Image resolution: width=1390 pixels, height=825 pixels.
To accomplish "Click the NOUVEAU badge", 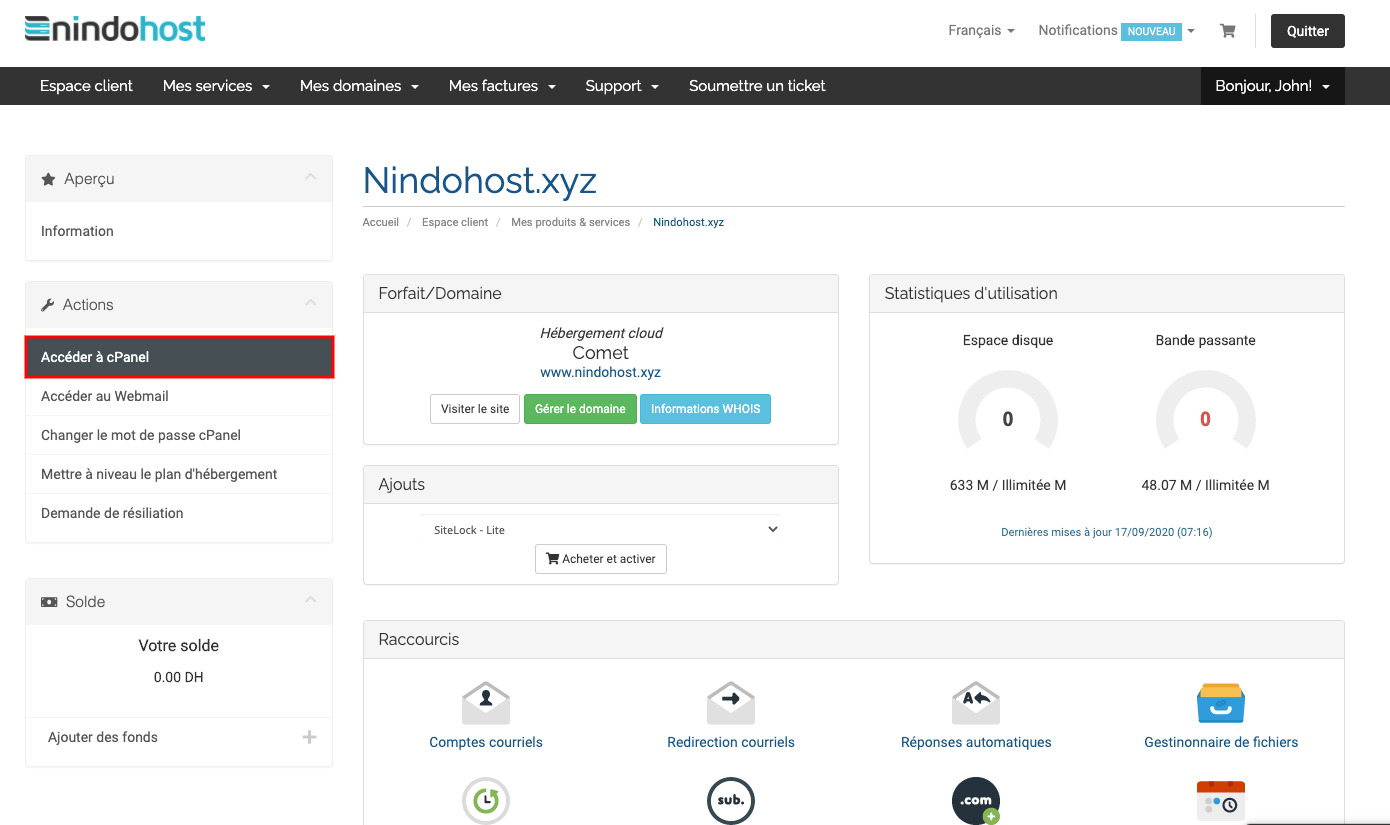I will point(1151,32).
